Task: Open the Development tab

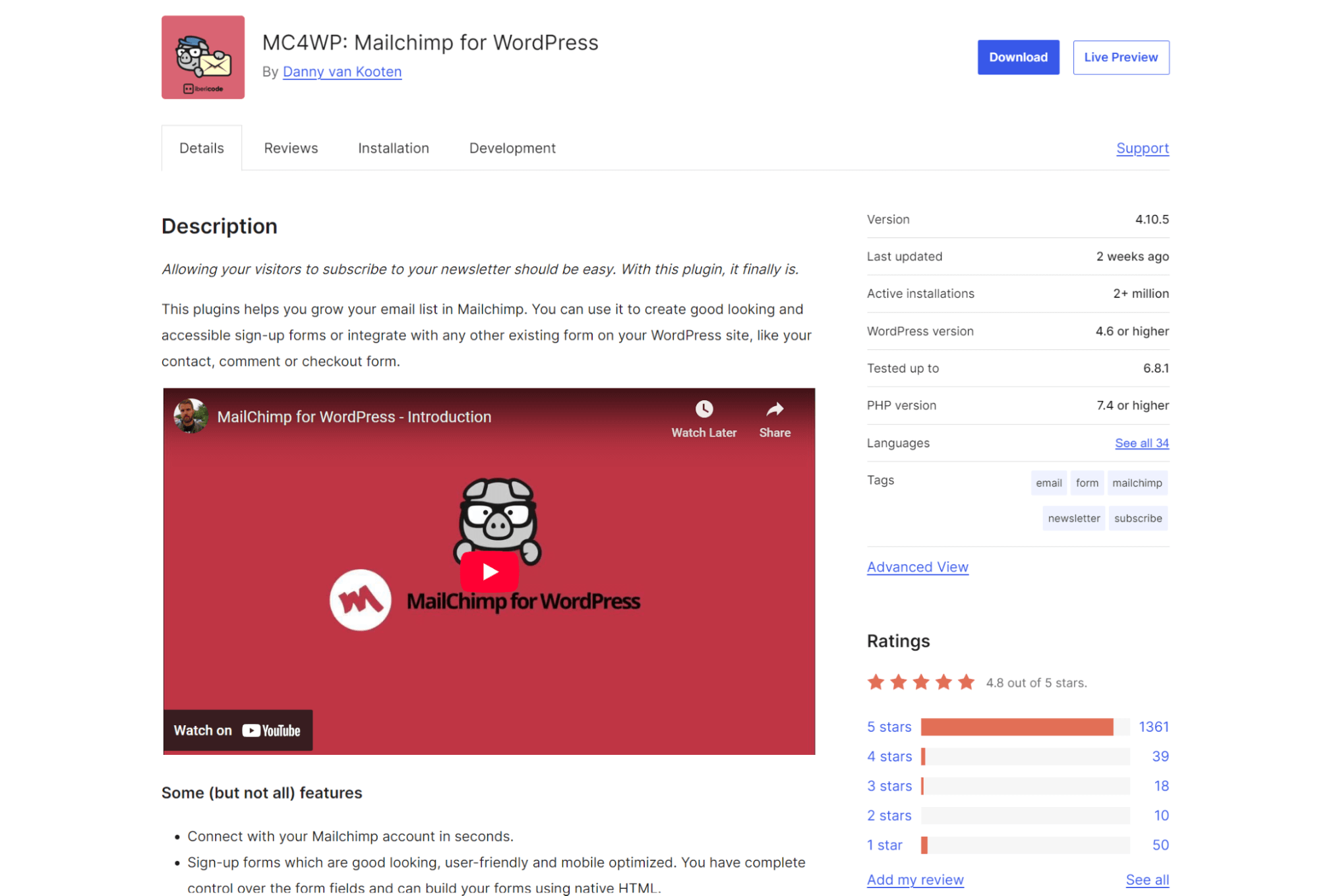Action: 512,148
